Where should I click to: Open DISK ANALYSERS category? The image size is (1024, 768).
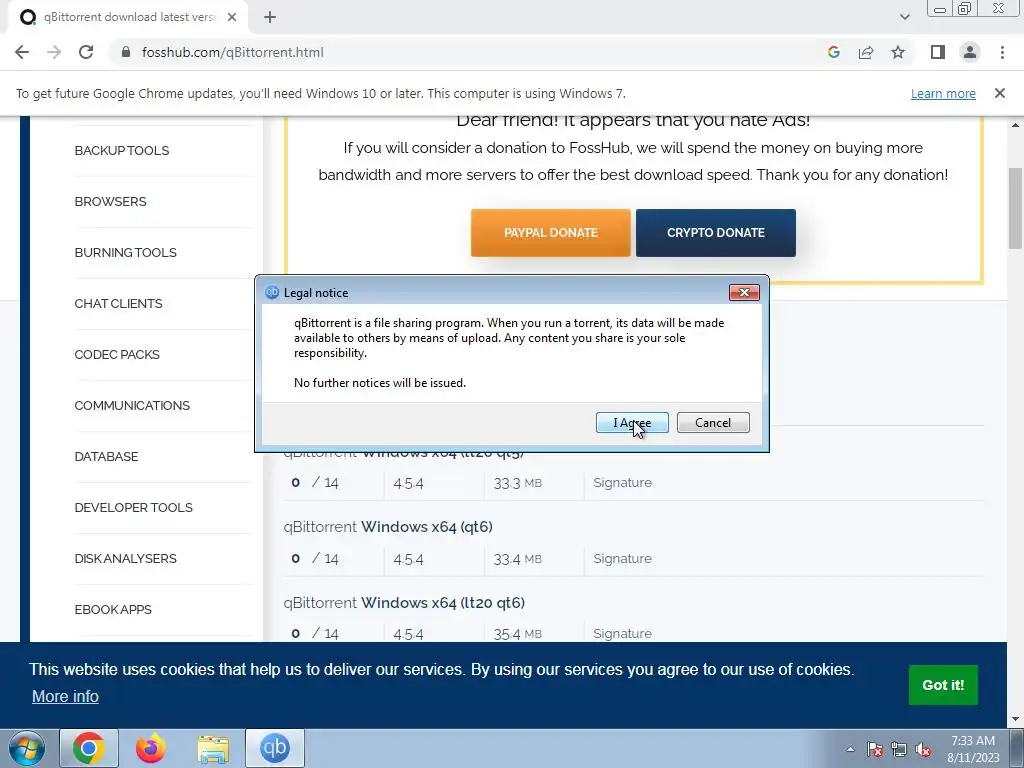[x=125, y=558]
